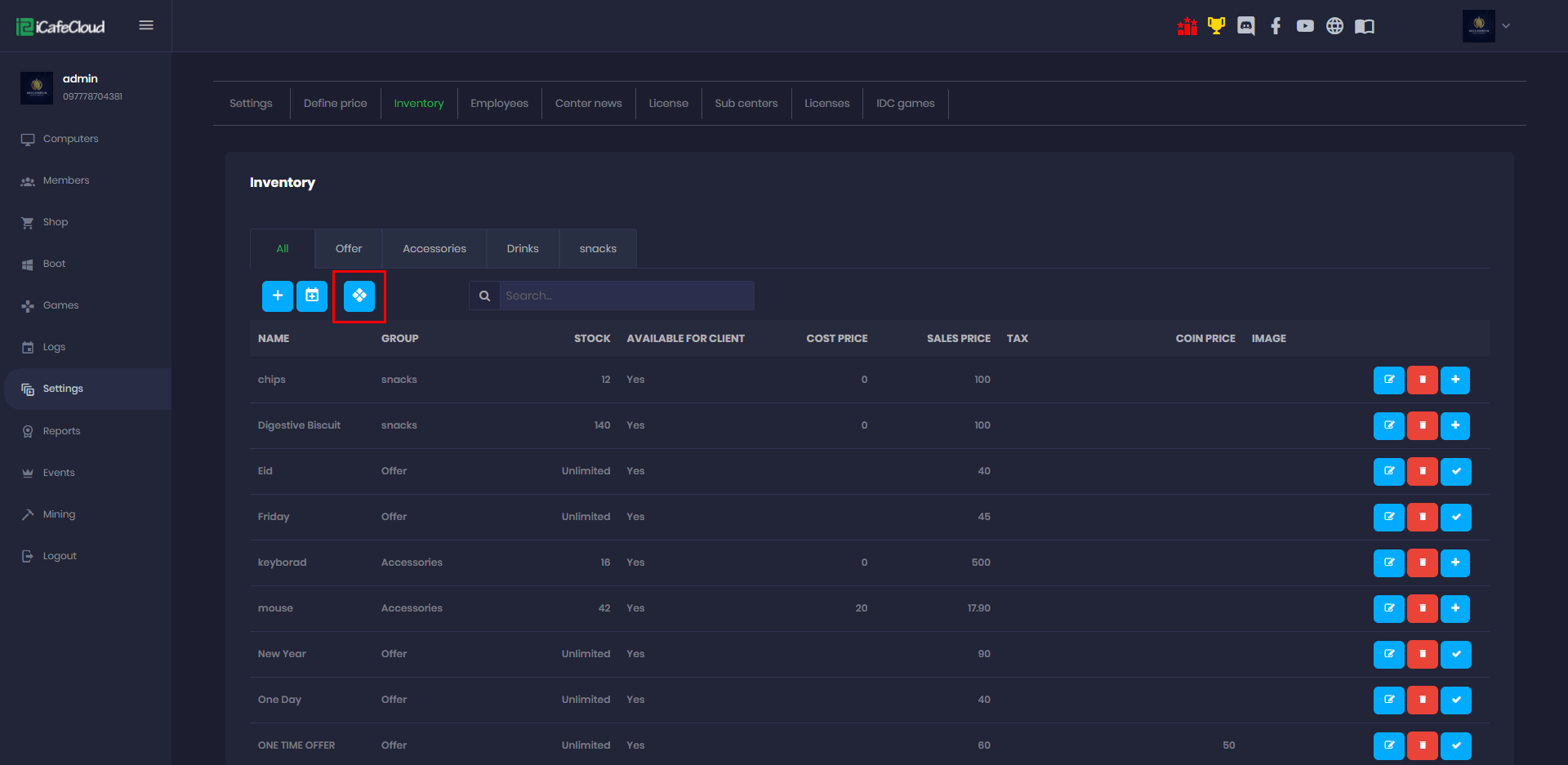This screenshot has width=1568, height=765.
Task: Switch to the Drinks inventory tab
Action: (x=523, y=248)
